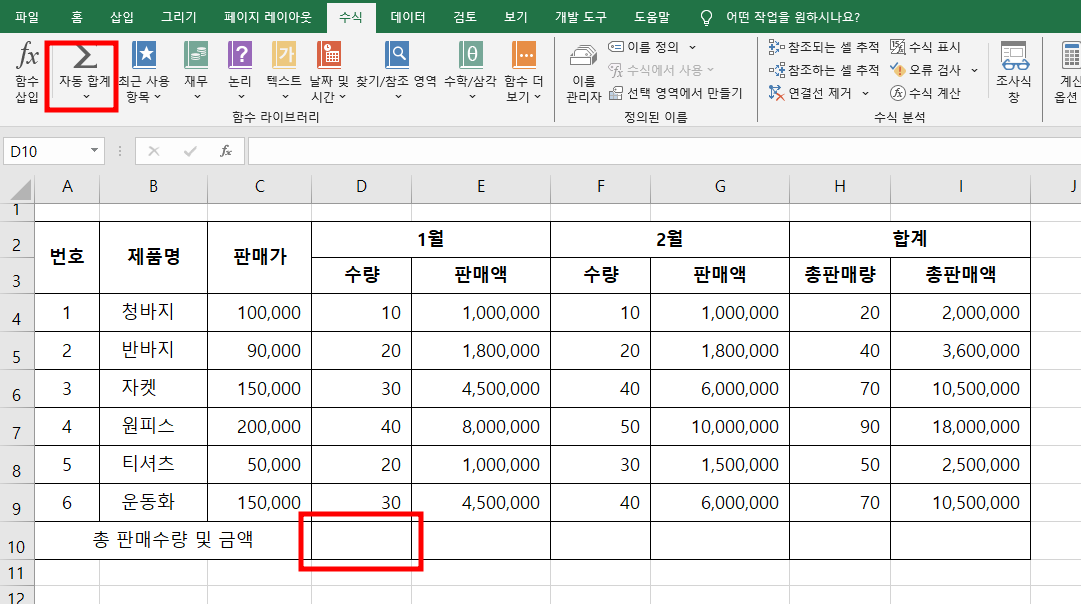Screen dimensions: 1081x604
Task: Expand the AutoSum (자동 합계) dropdown arrow
Action: 85,97
